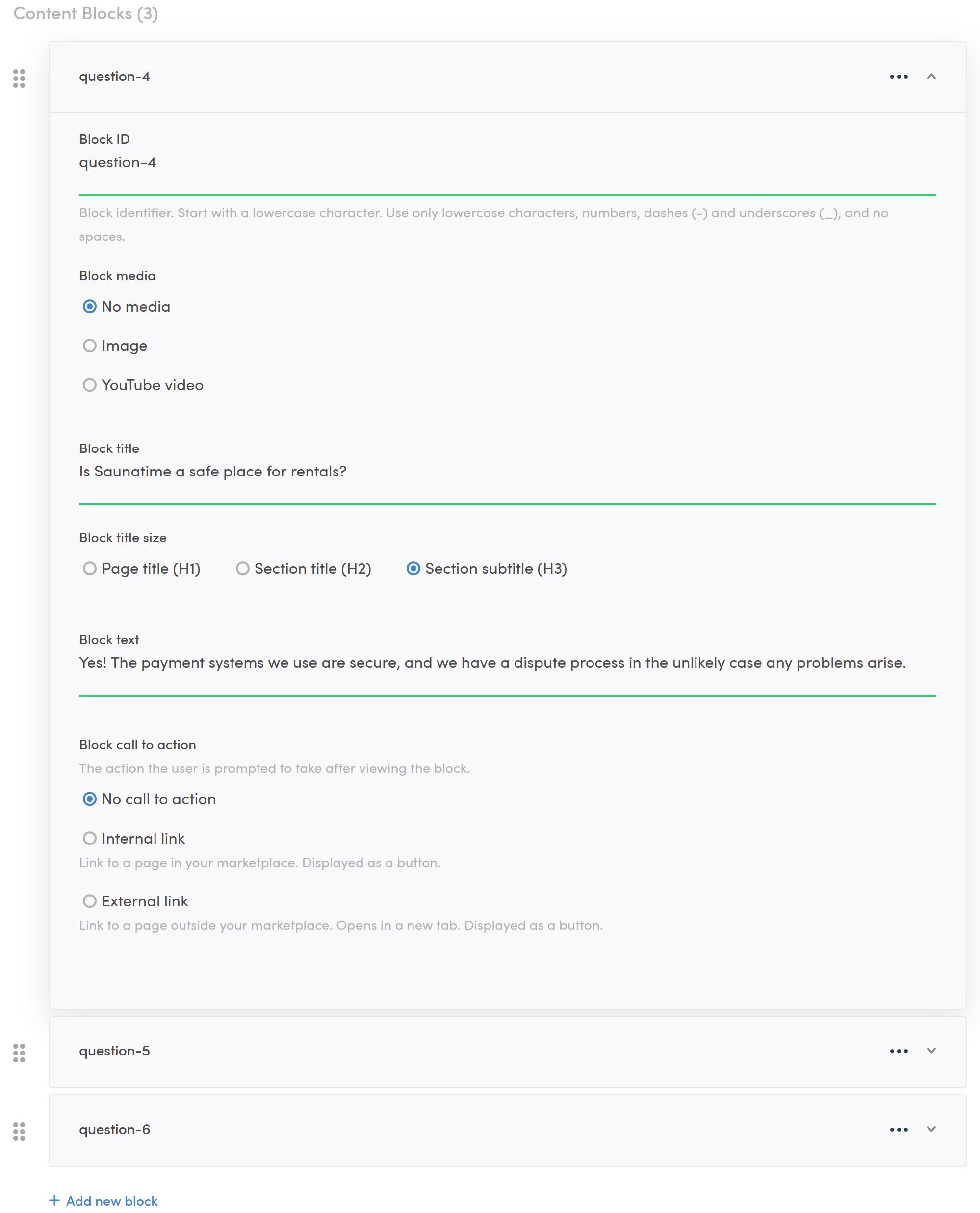Click the Add new block link

click(x=112, y=1201)
